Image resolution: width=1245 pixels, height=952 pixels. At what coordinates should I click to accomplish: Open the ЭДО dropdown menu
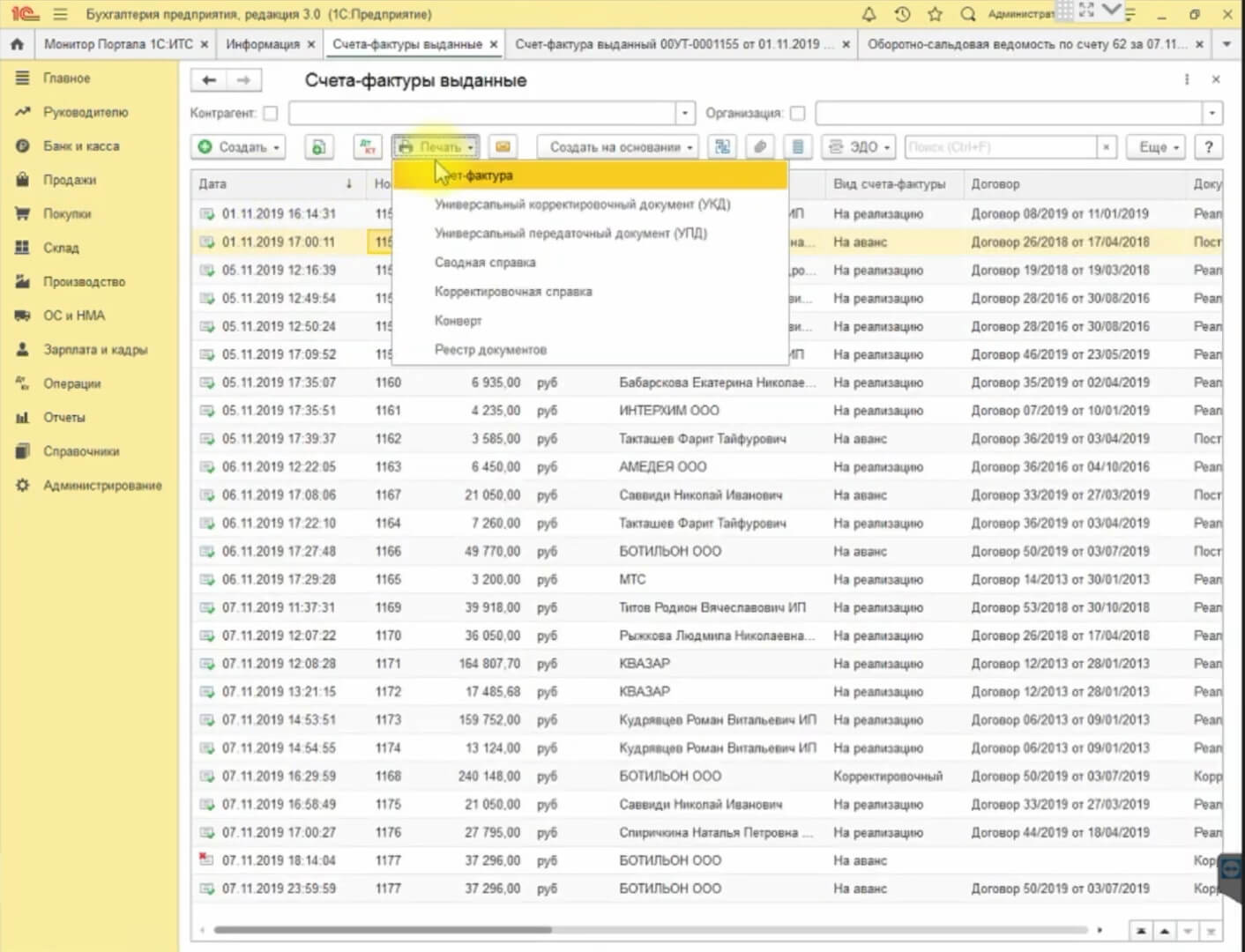point(860,147)
